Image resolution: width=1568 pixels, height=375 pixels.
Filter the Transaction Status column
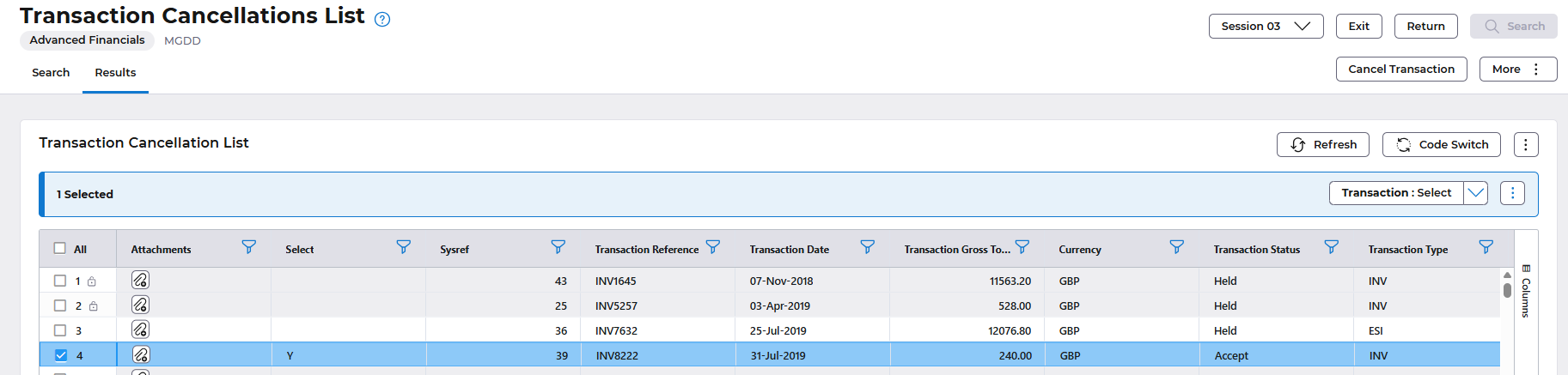[x=1332, y=247]
